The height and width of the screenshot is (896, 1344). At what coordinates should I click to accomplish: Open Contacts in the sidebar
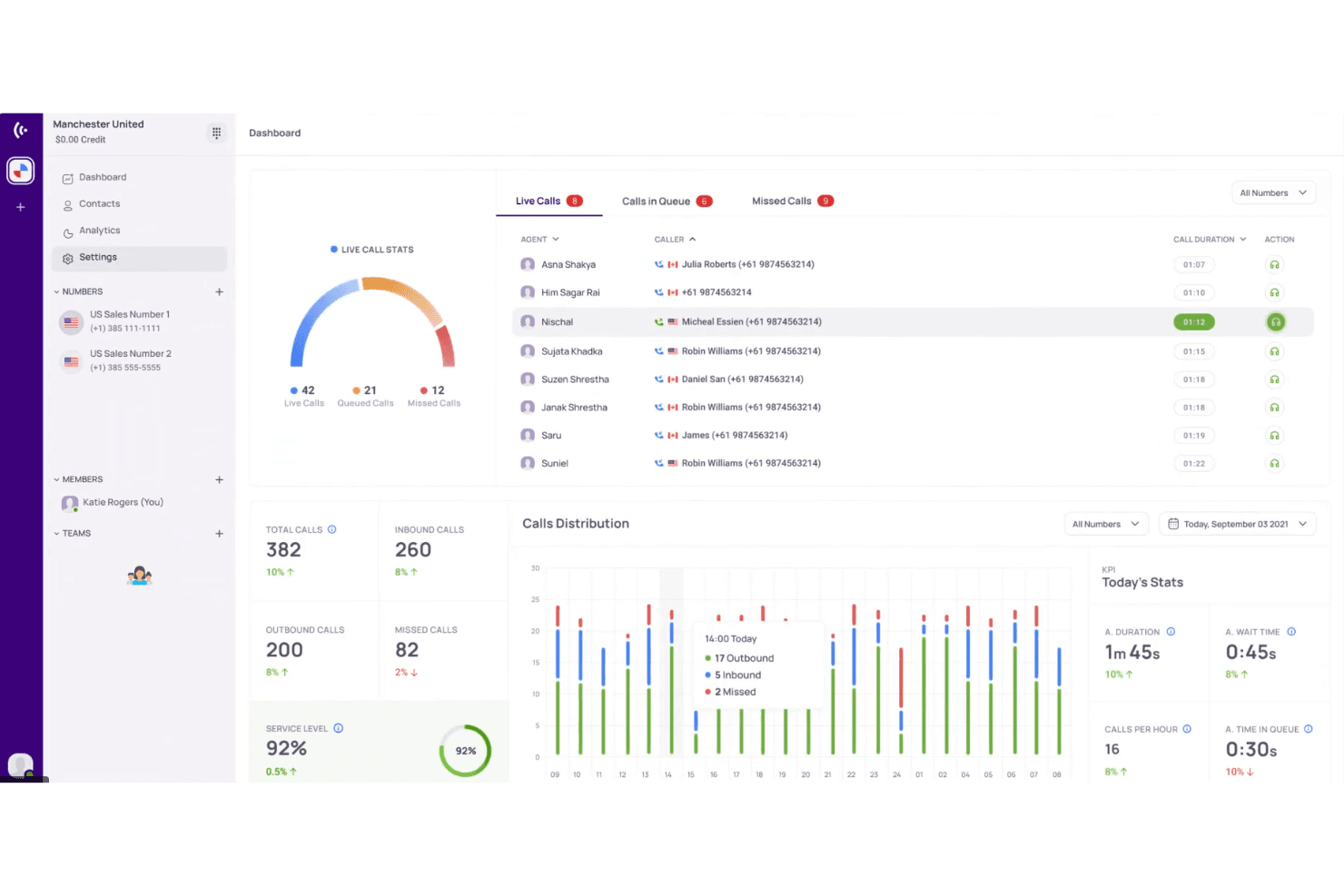click(139, 204)
